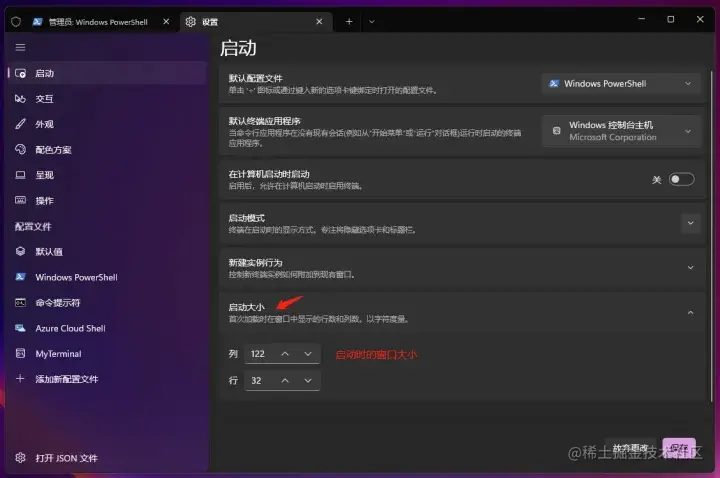Increase the 行 value with up arrow
Screen dimensions: 720x478
[285, 380]
